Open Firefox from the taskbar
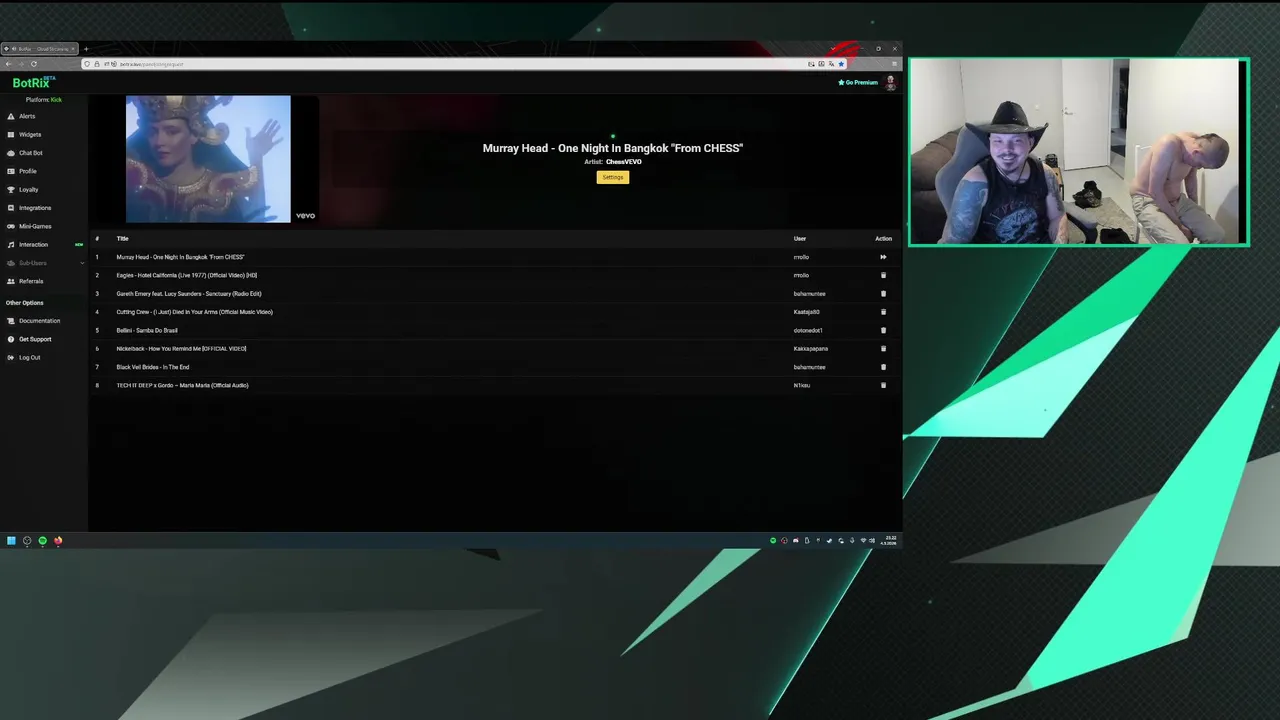Image resolution: width=1280 pixels, height=720 pixels. tap(58, 541)
